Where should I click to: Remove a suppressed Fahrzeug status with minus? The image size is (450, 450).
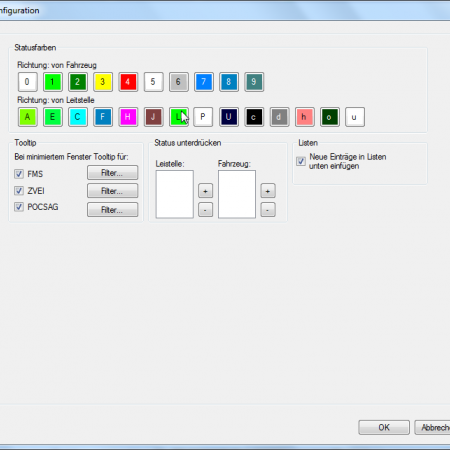tap(268, 210)
